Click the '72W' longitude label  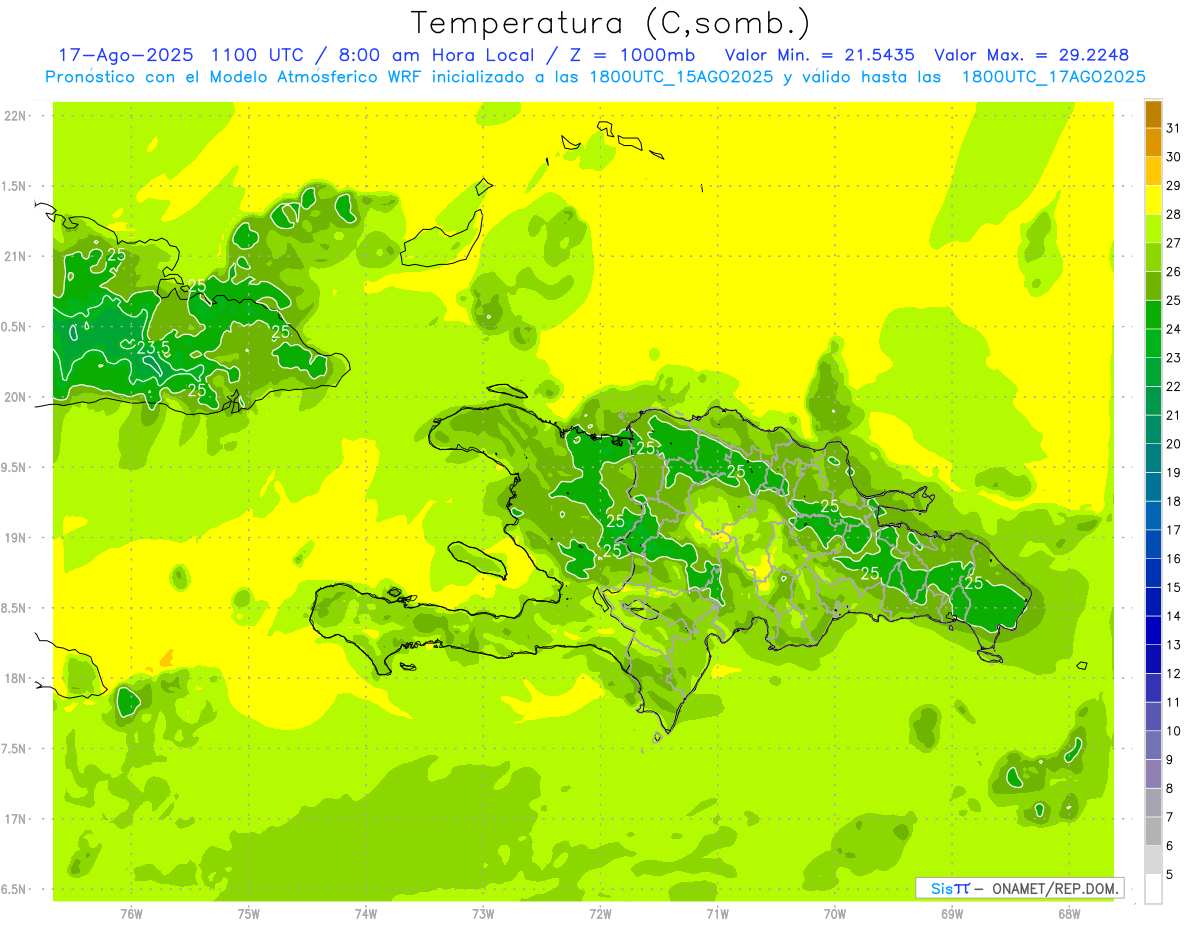click(600, 914)
